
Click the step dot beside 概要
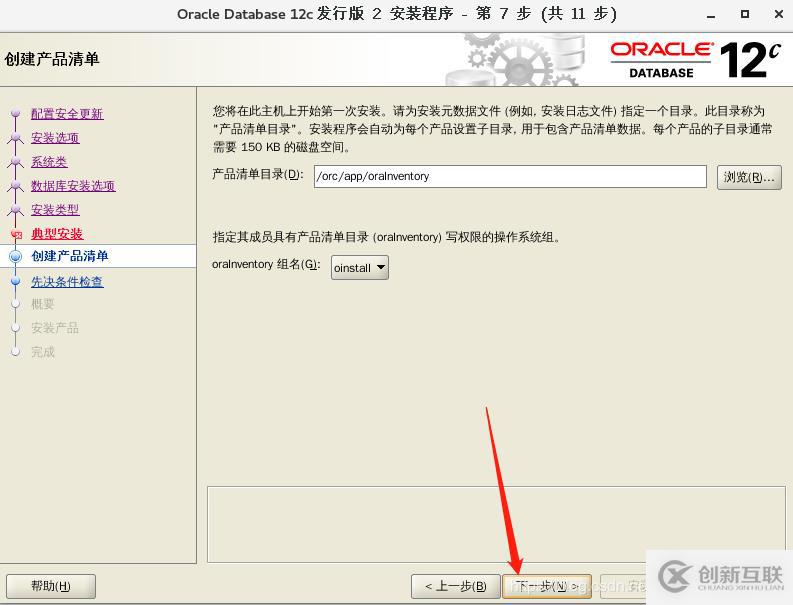pos(15,304)
